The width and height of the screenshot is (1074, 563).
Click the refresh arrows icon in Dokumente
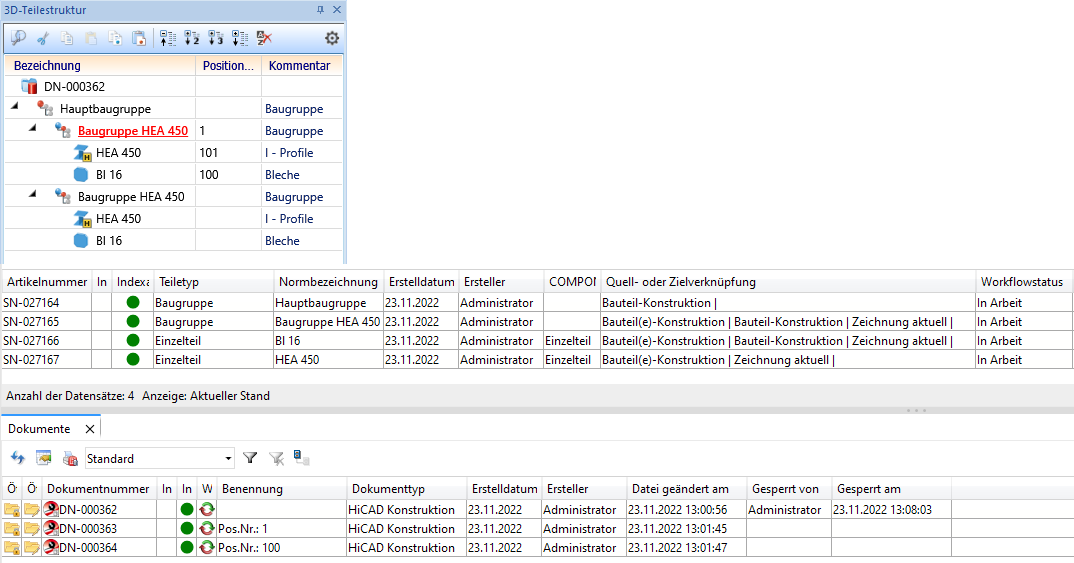tap(17, 458)
